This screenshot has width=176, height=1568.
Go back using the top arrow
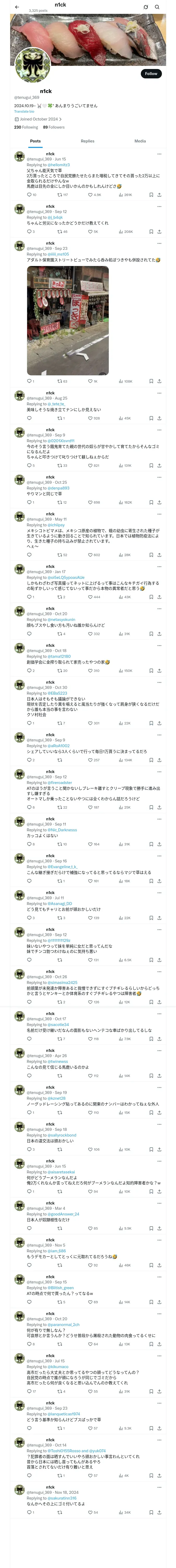pyautogui.click(x=17, y=7)
